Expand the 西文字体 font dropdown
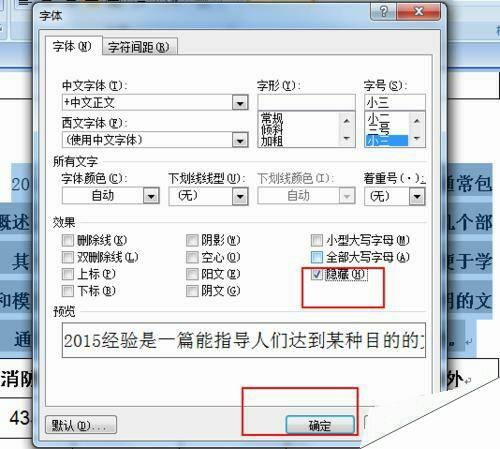500x449 pixels. 240,140
